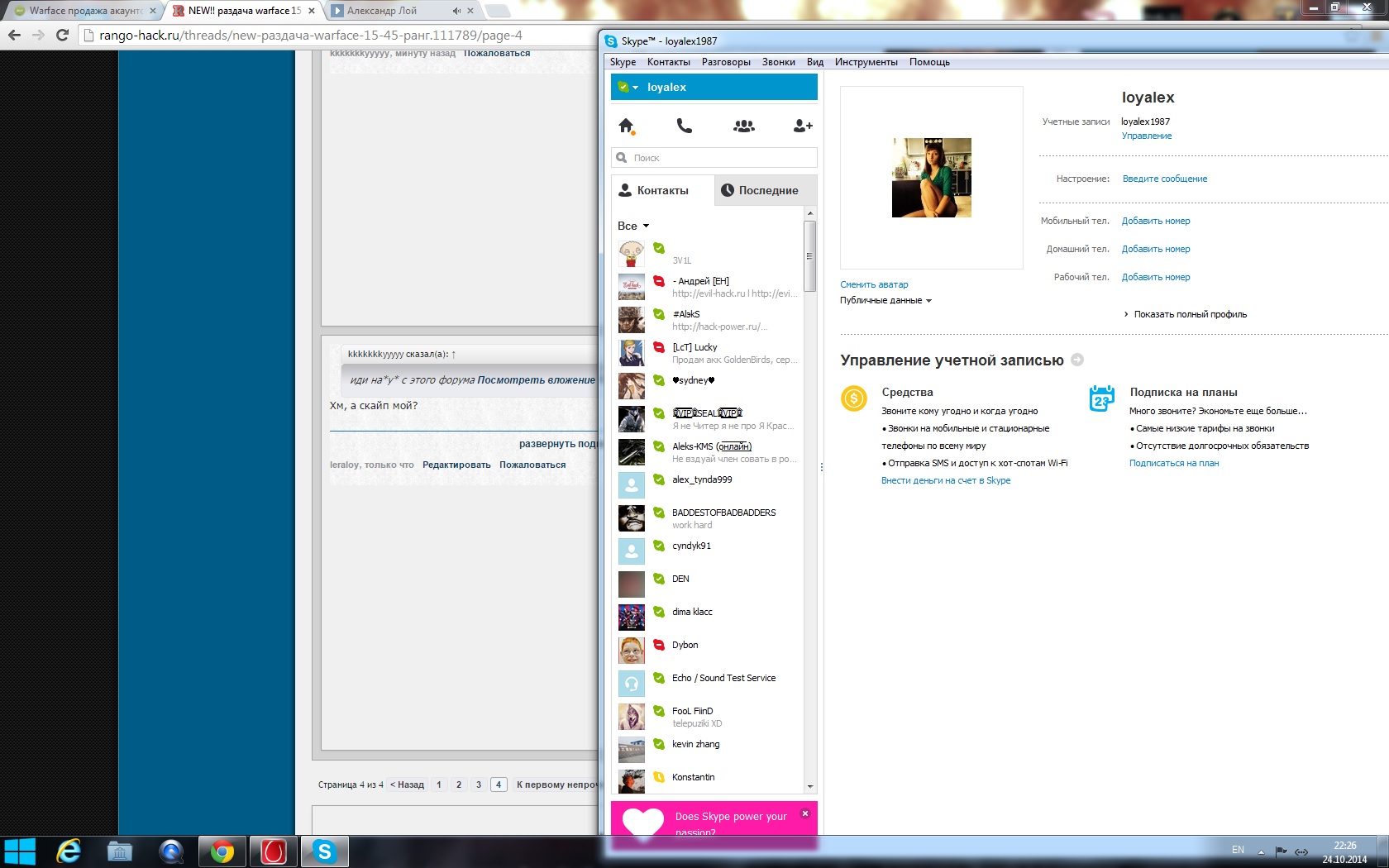The height and width of the screenshot is (868, 1389).
Task: Expand Публичные данные dropdown
Action: pos(885,300)
